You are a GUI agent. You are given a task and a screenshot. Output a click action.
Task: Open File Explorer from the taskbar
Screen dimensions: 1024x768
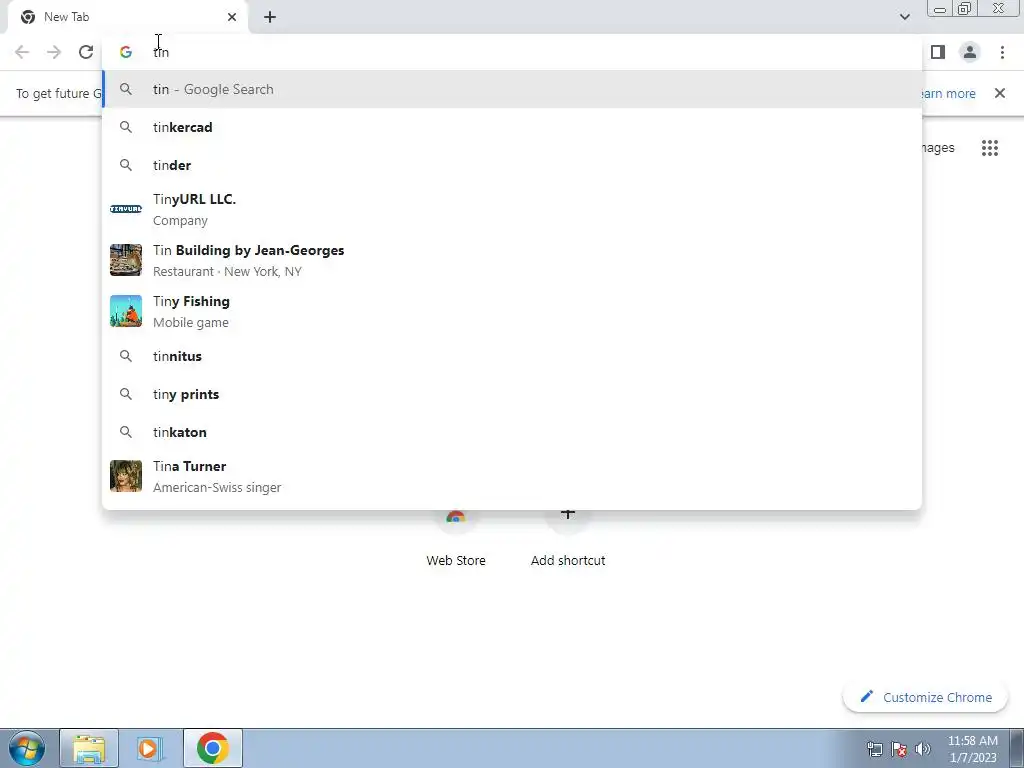click(89, 748)
